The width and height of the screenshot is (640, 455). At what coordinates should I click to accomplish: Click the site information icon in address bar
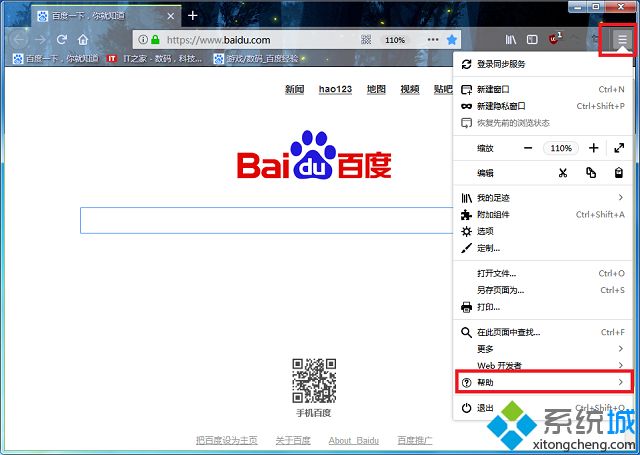pos(142,40)
